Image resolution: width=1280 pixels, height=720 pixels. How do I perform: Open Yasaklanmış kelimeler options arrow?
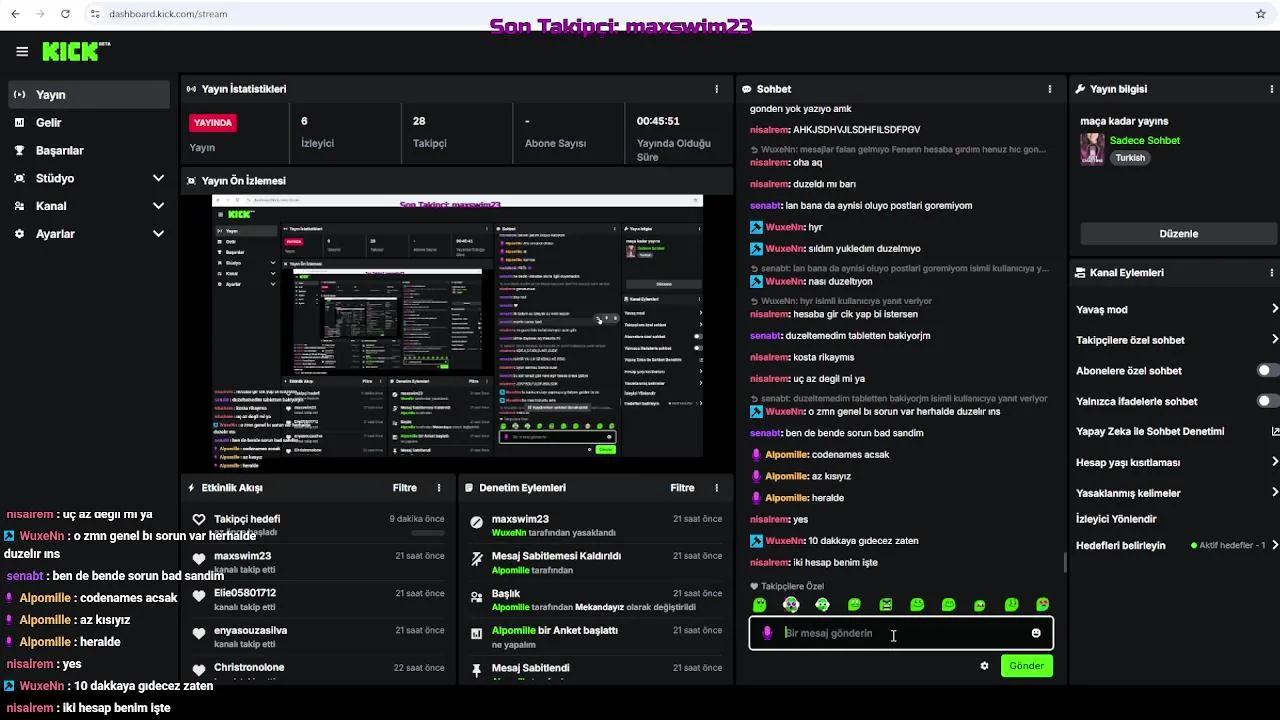point(1275,492)
